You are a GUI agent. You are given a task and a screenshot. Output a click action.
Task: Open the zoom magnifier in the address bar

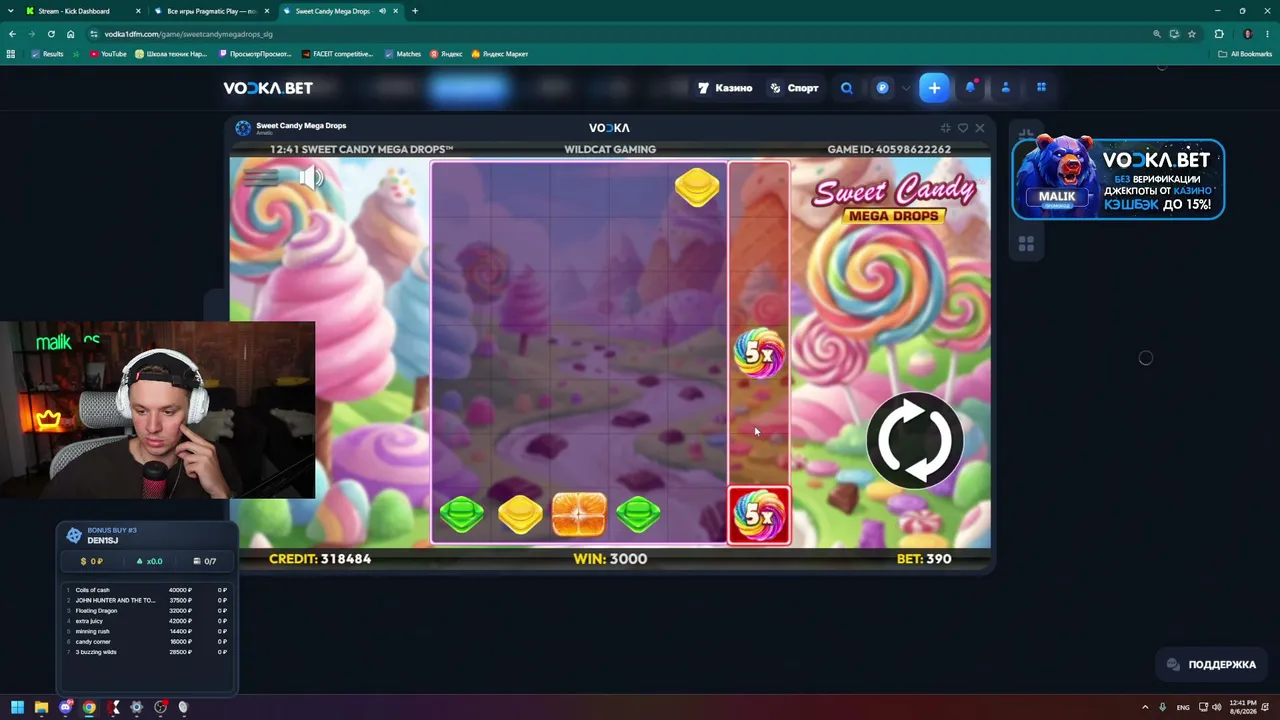coord(1157,34)
